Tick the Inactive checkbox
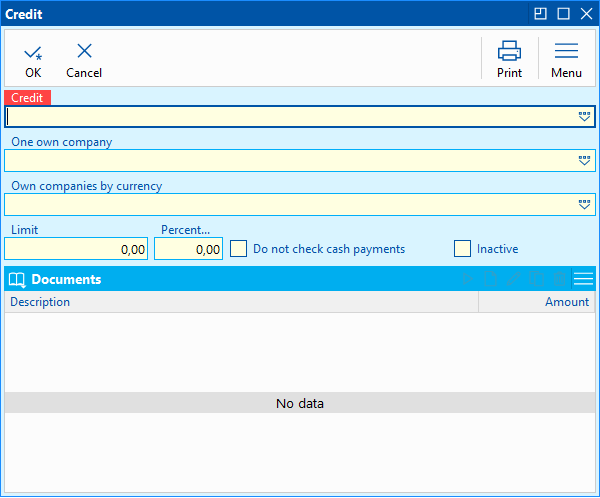600x498 pixels. point(462,249)
